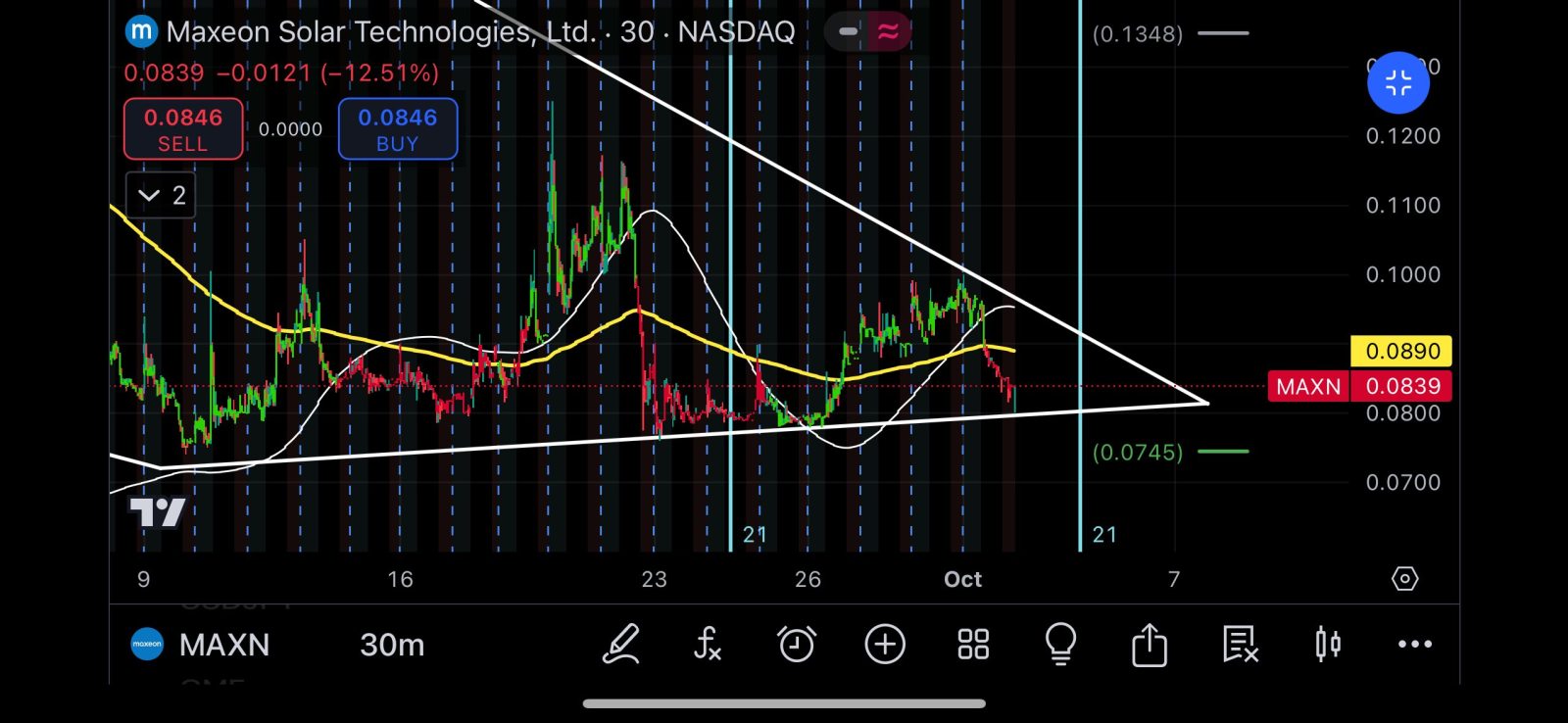Open ideas with the lightbulb icon
The image size is (1568, 723).
[1060, 645]
